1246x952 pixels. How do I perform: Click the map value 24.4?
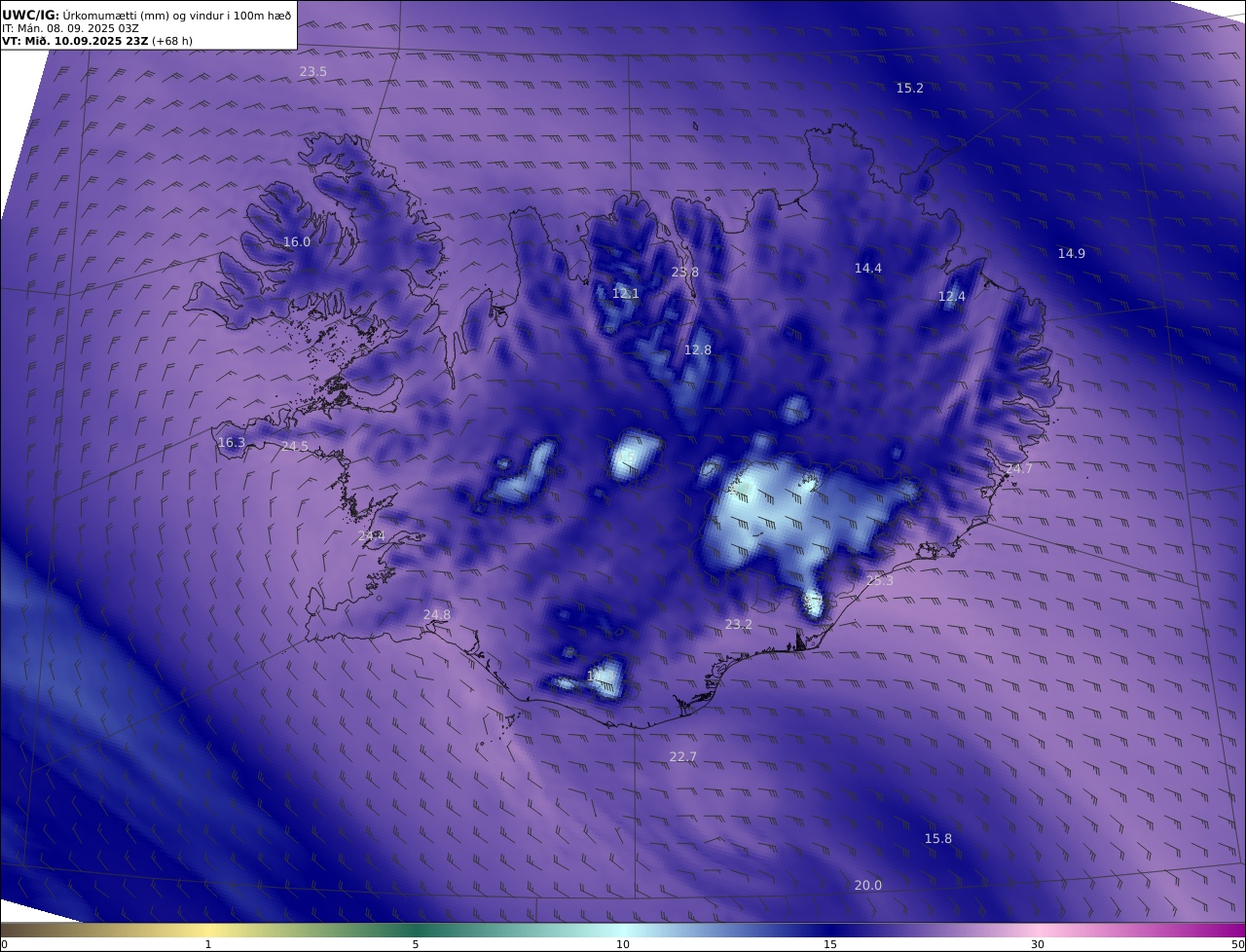tap(371, 536)
